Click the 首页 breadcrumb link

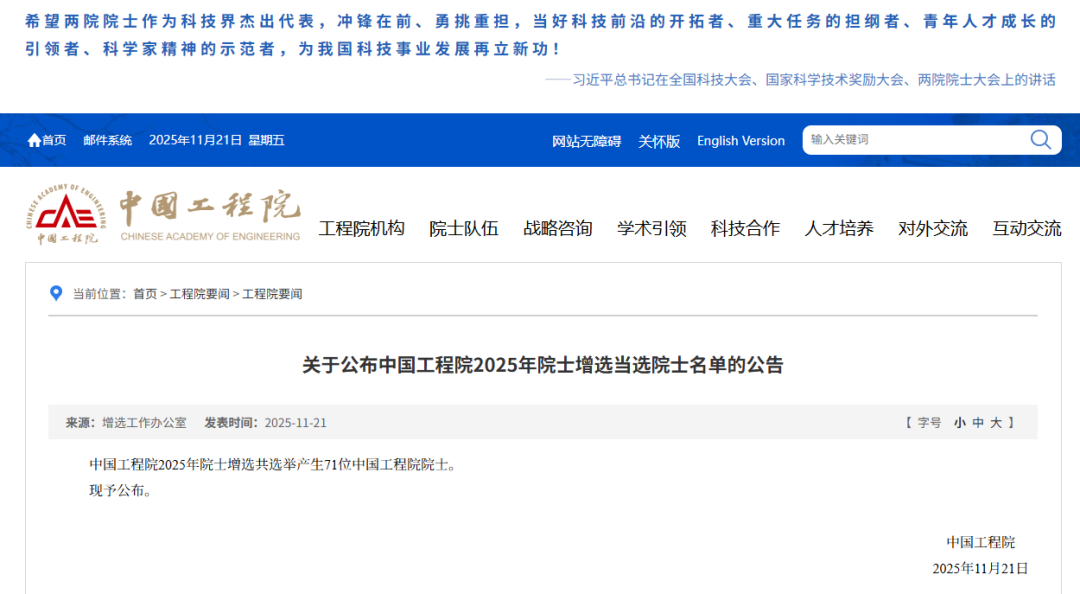[x=145, y=294]
